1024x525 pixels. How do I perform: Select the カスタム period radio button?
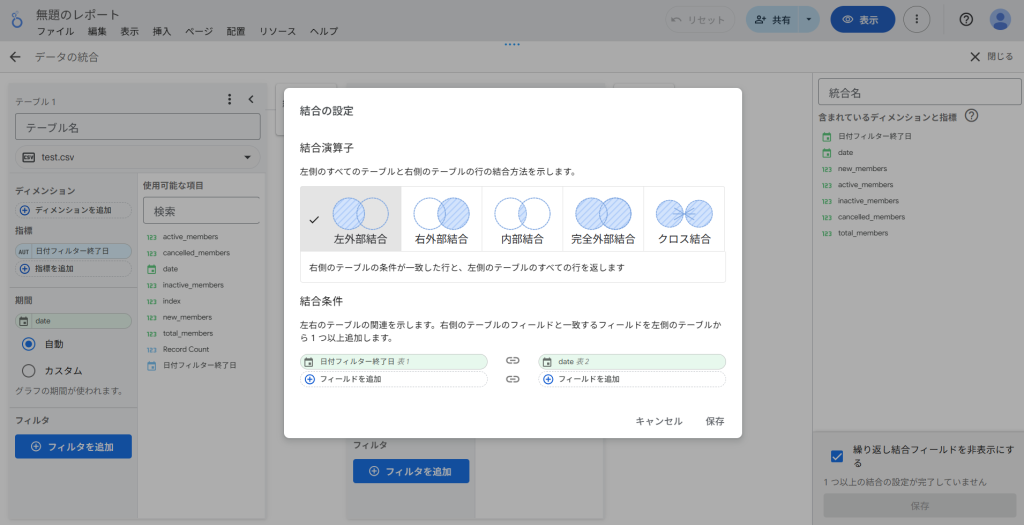tap(29, 370)
